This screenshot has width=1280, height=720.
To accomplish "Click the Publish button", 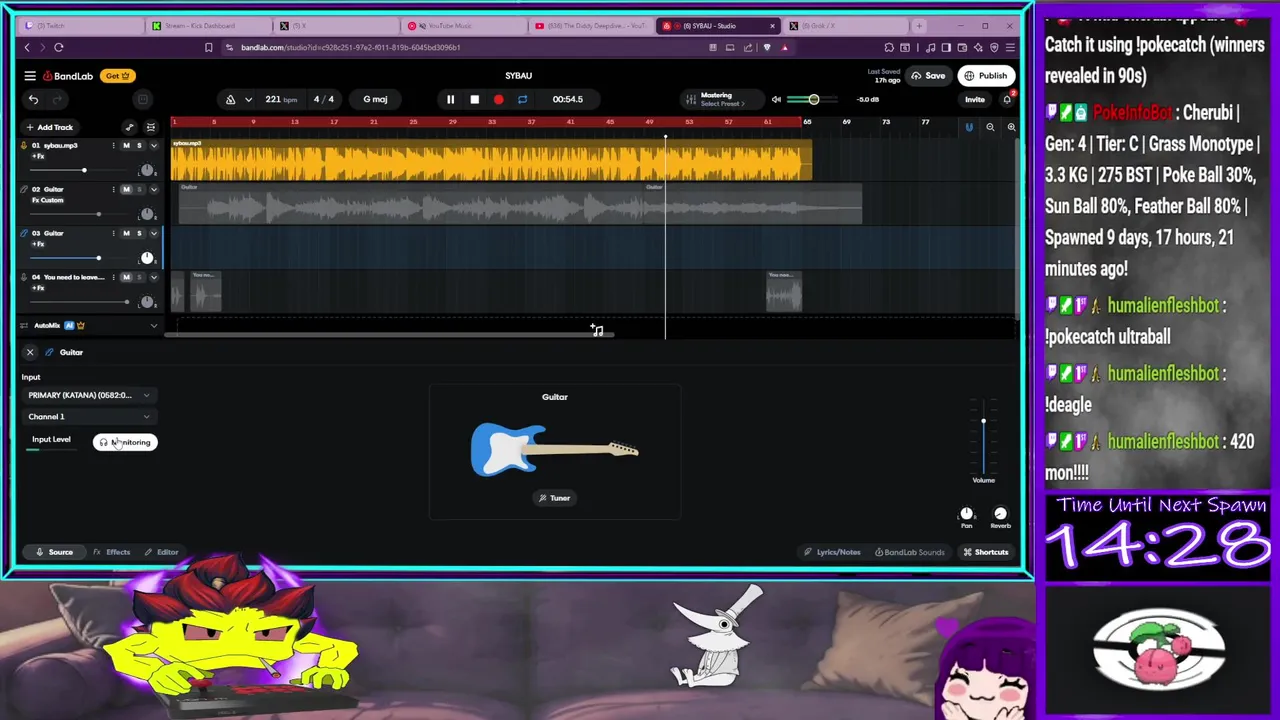I will [x=986, y=76].
